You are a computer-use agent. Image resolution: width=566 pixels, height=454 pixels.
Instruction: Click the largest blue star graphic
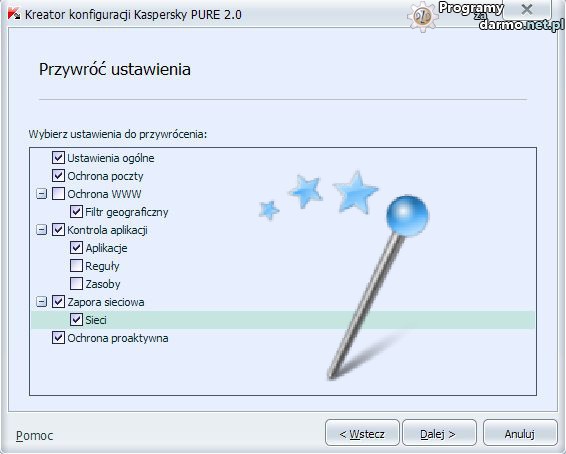click(356, 192)
